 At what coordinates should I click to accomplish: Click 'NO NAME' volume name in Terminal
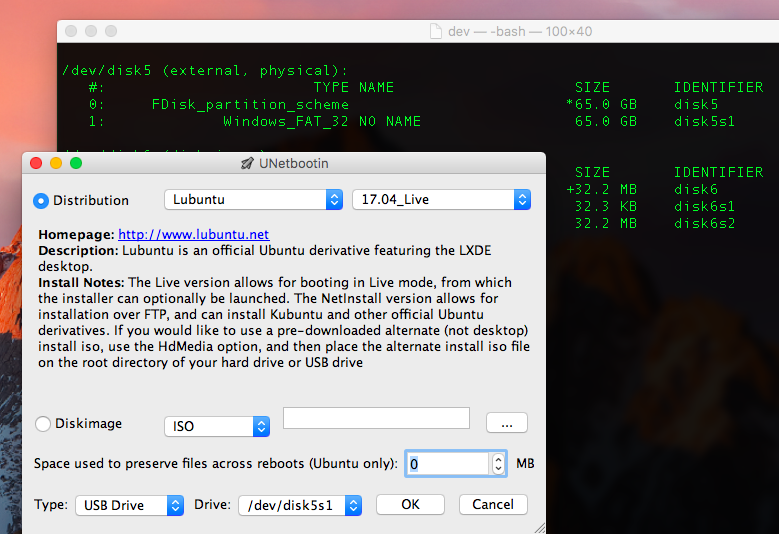coord(390,122)
